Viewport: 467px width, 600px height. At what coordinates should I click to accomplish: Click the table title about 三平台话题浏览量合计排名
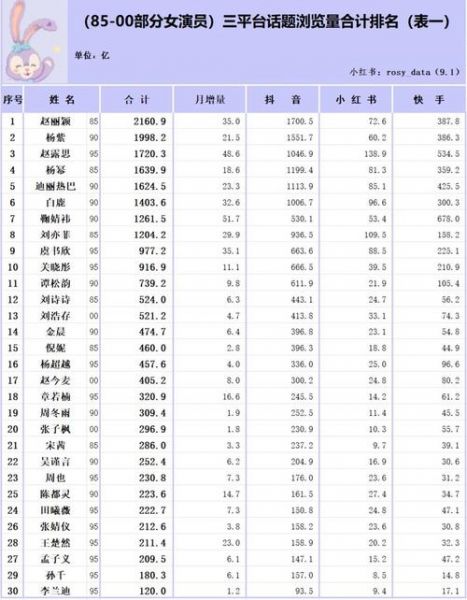[x=266, y=21]
